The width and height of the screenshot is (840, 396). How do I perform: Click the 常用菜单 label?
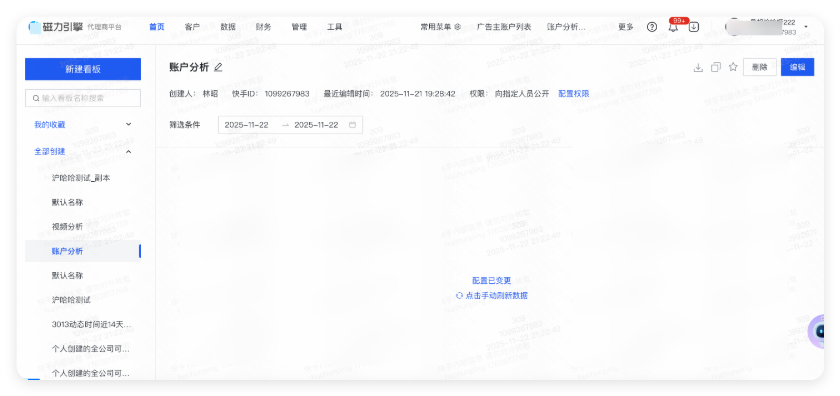point(436,27)
